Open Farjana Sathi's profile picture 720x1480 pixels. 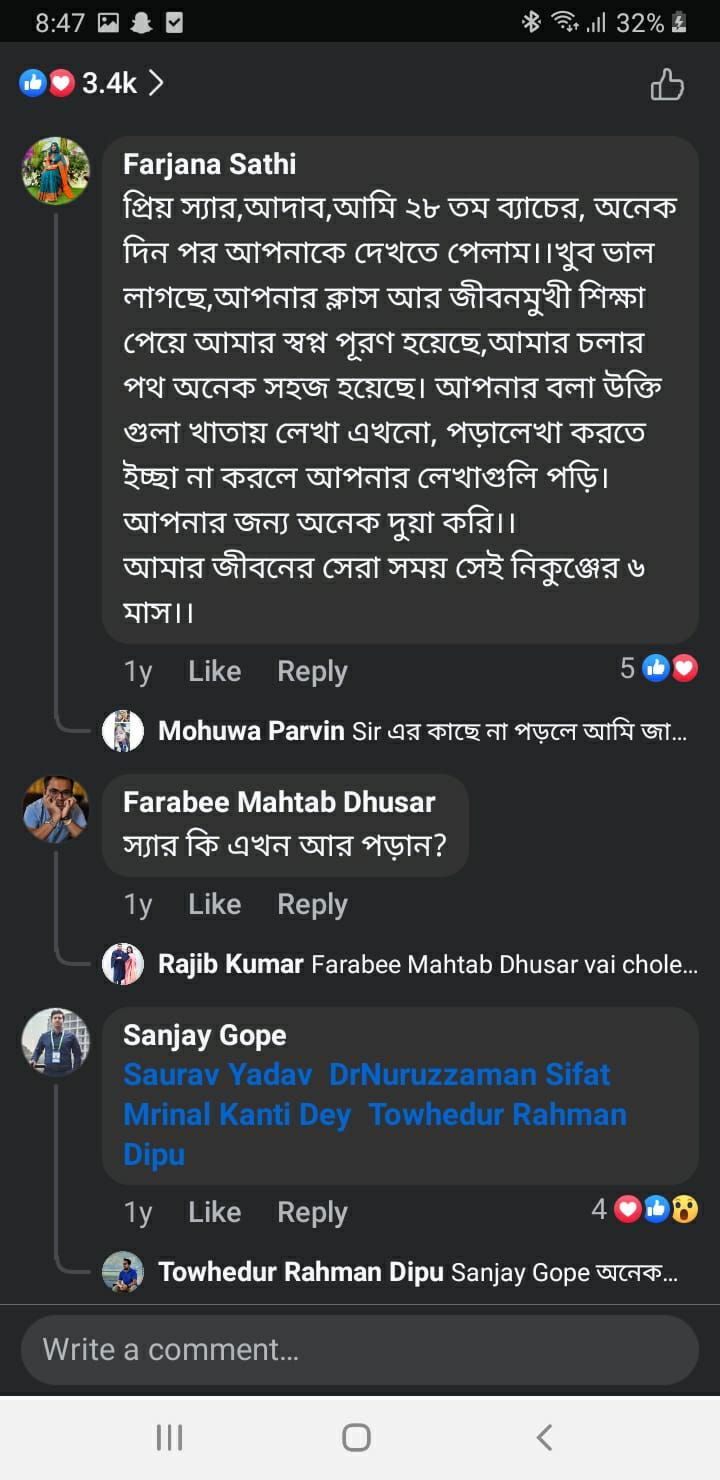coord(56,170)
